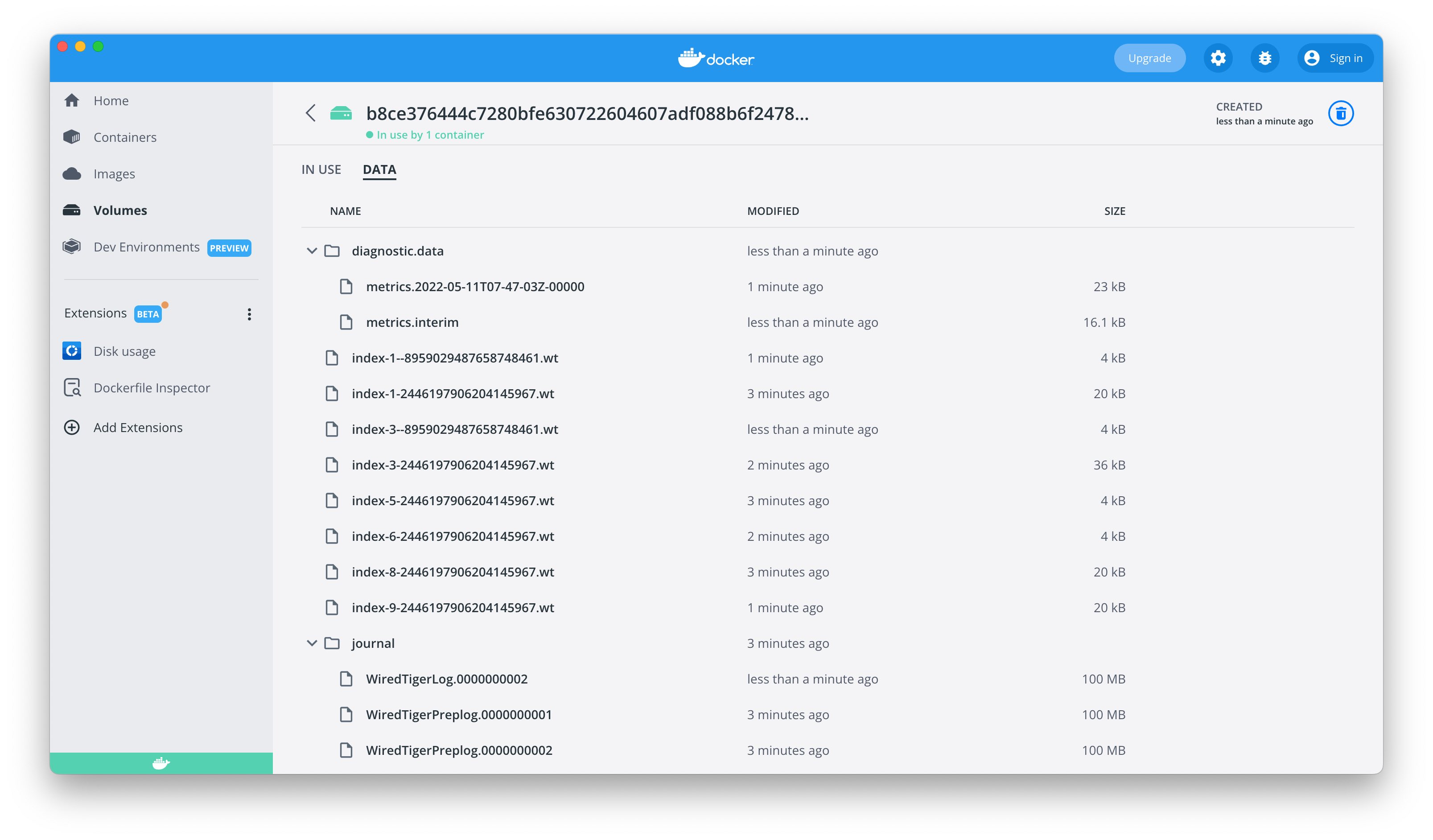Collapse the journal folder chevron

(x=312, y=643)
